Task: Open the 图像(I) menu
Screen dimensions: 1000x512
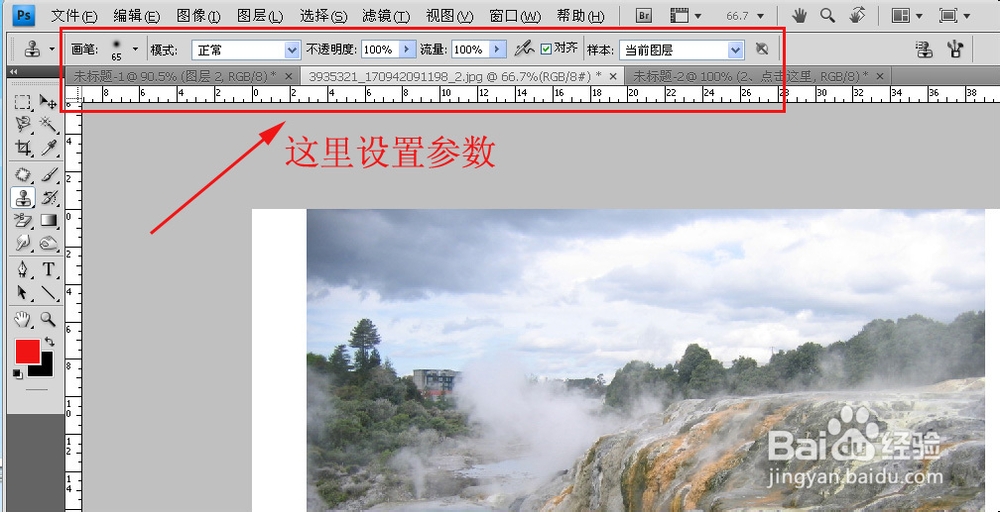Action: (x=198, y=16)
